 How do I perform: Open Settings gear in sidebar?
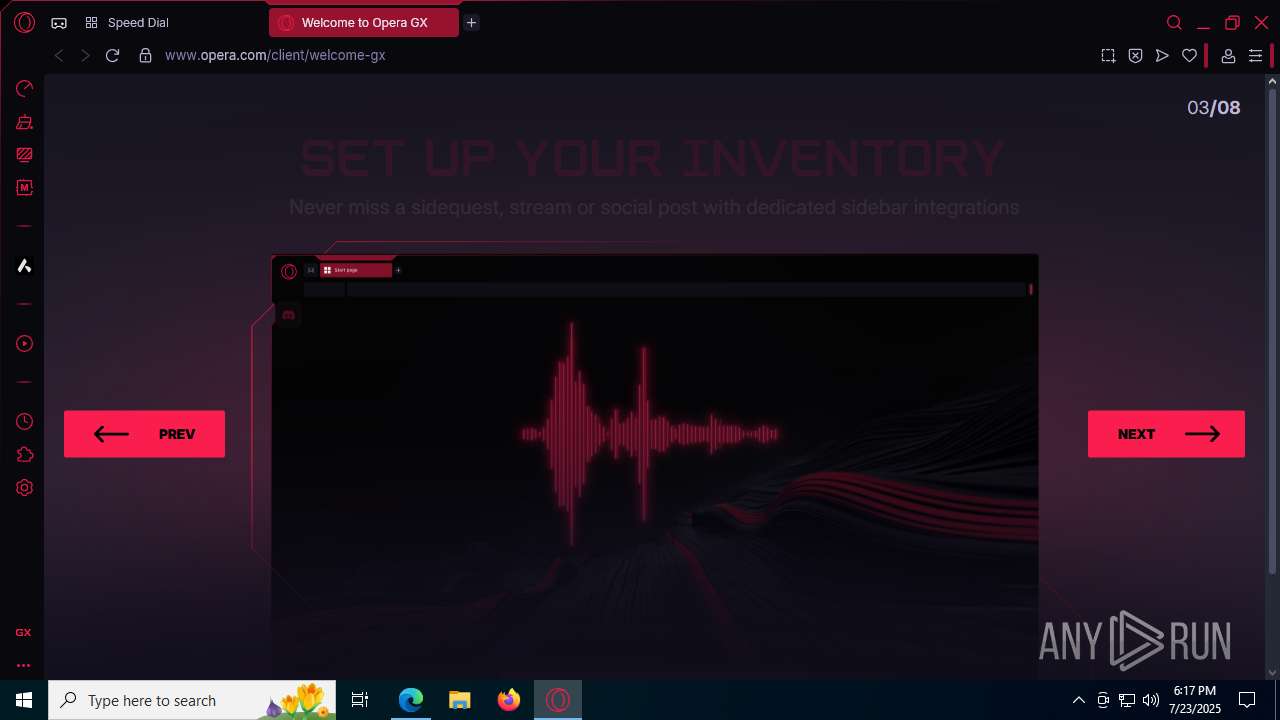(25, 488)
